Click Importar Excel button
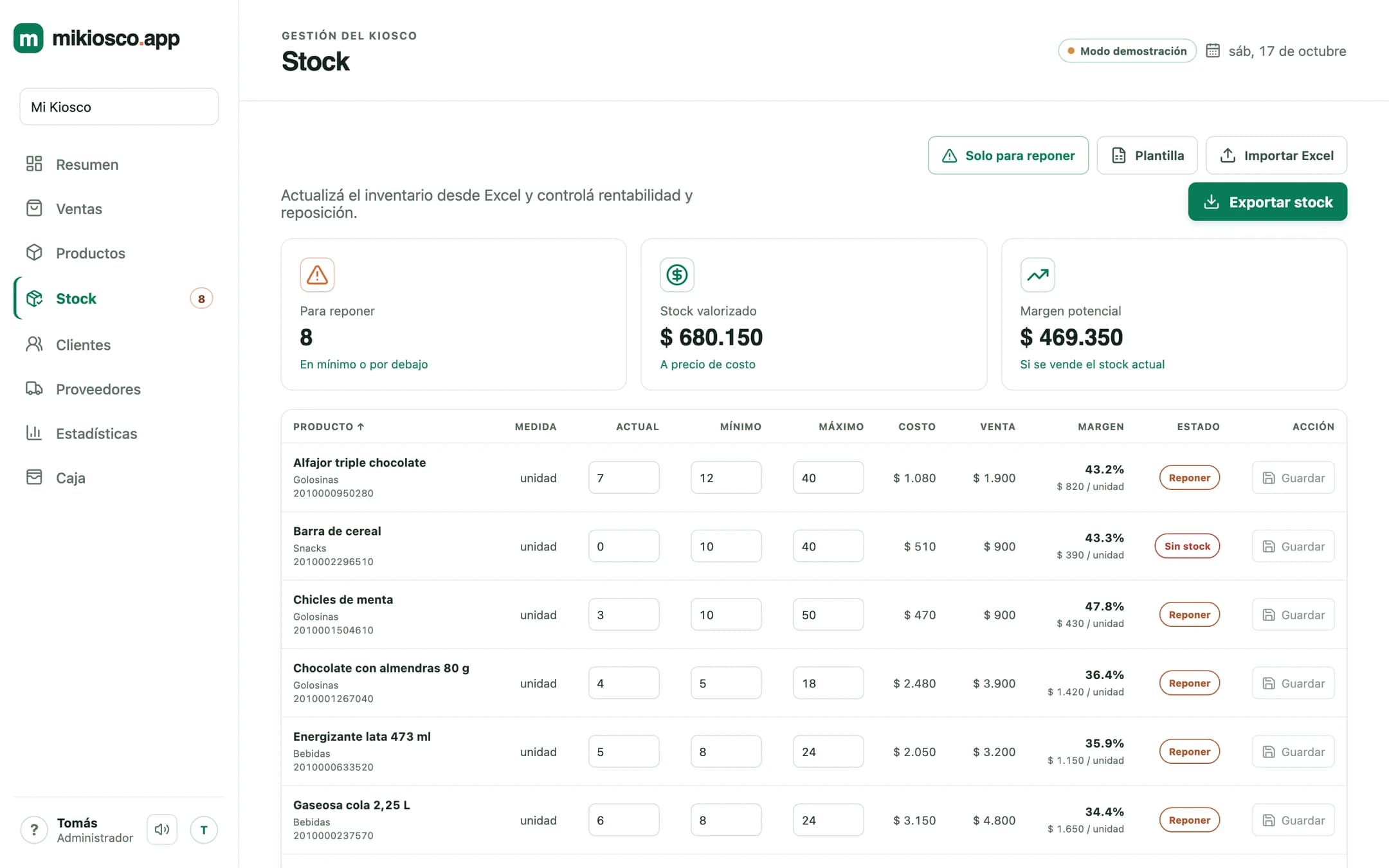Viewport: 1389px width, 868px height. [1276, 155]
